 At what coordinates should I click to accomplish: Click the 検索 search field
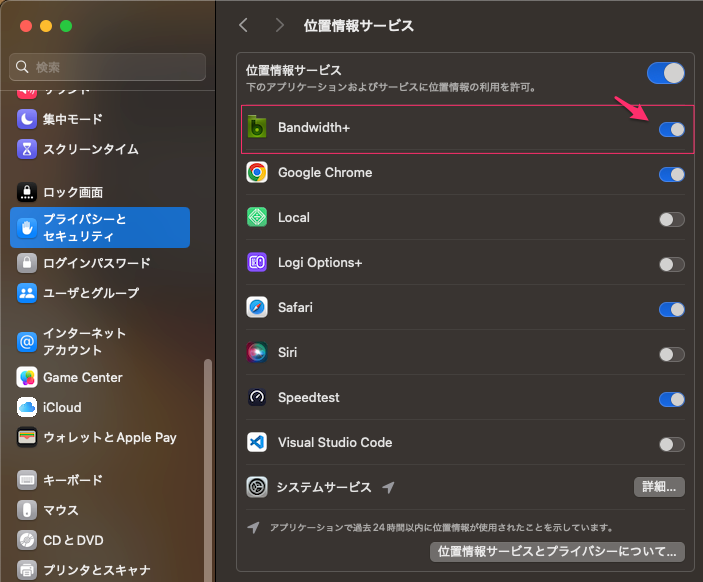108,67
